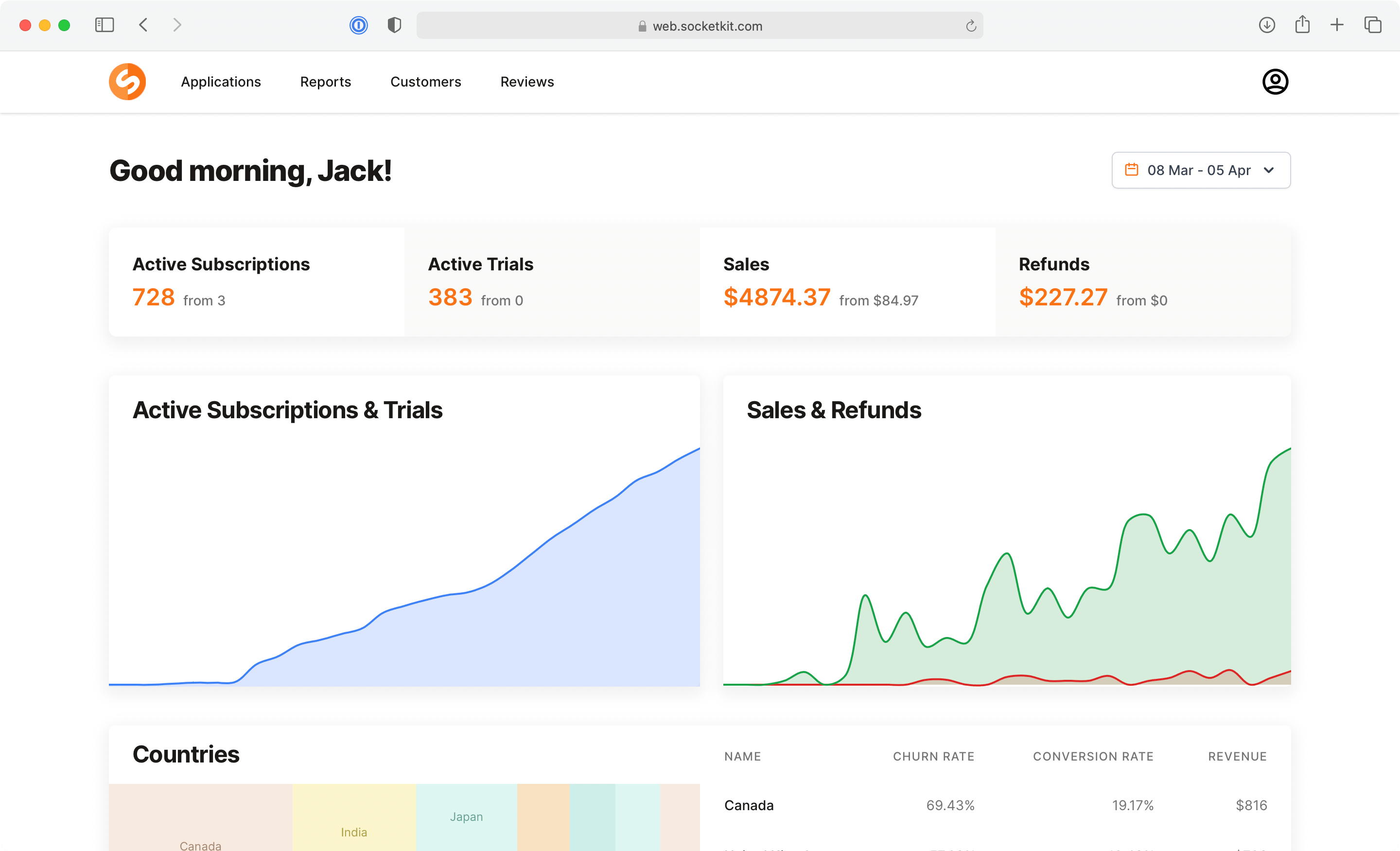Click the privacy shield icon in the address bar
The height and width of the screenshot is (851, 1400).
coord(394,25)
